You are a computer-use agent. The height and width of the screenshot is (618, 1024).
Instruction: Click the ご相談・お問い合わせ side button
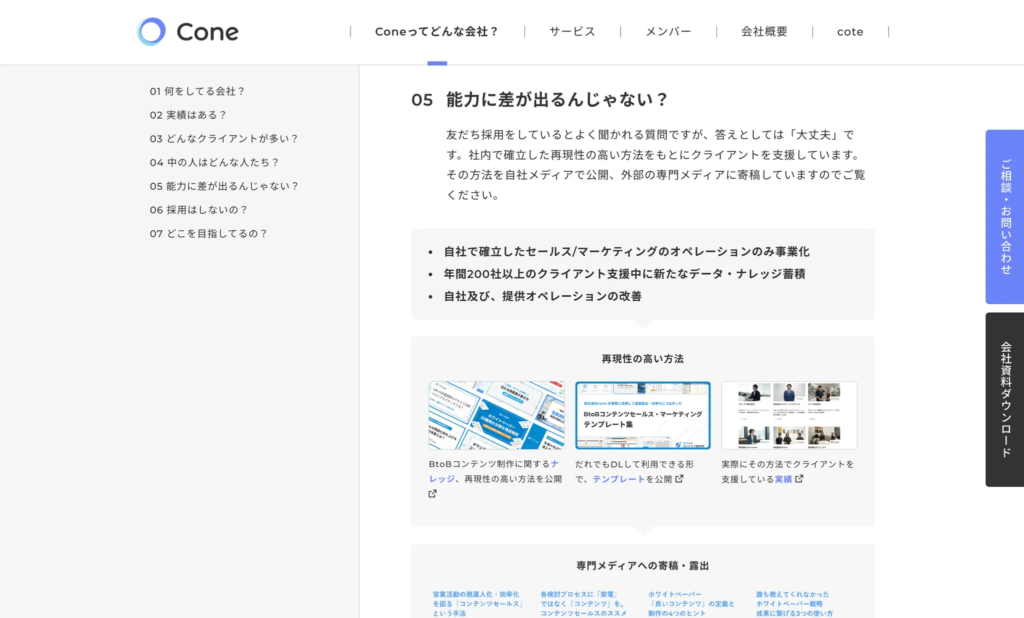[x=1004, y=217]
